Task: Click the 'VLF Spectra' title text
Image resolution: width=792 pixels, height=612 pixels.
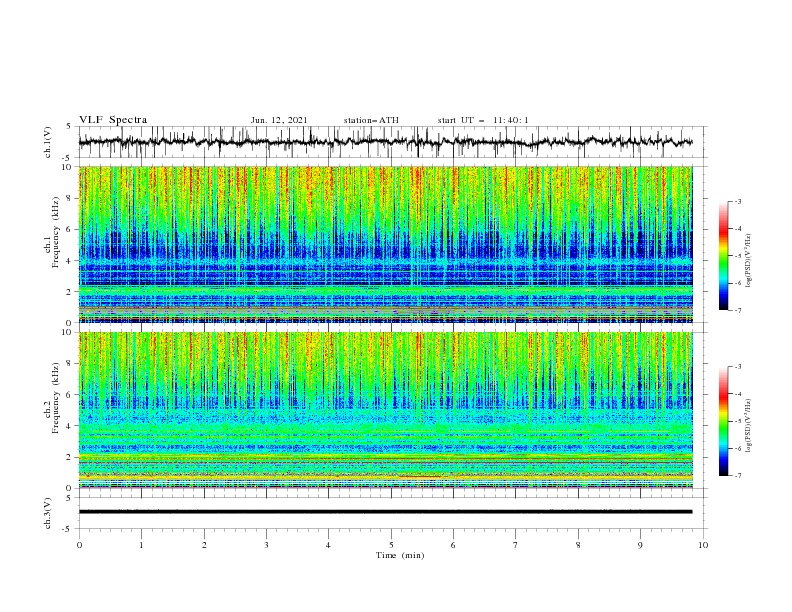Action: [113, 120]
